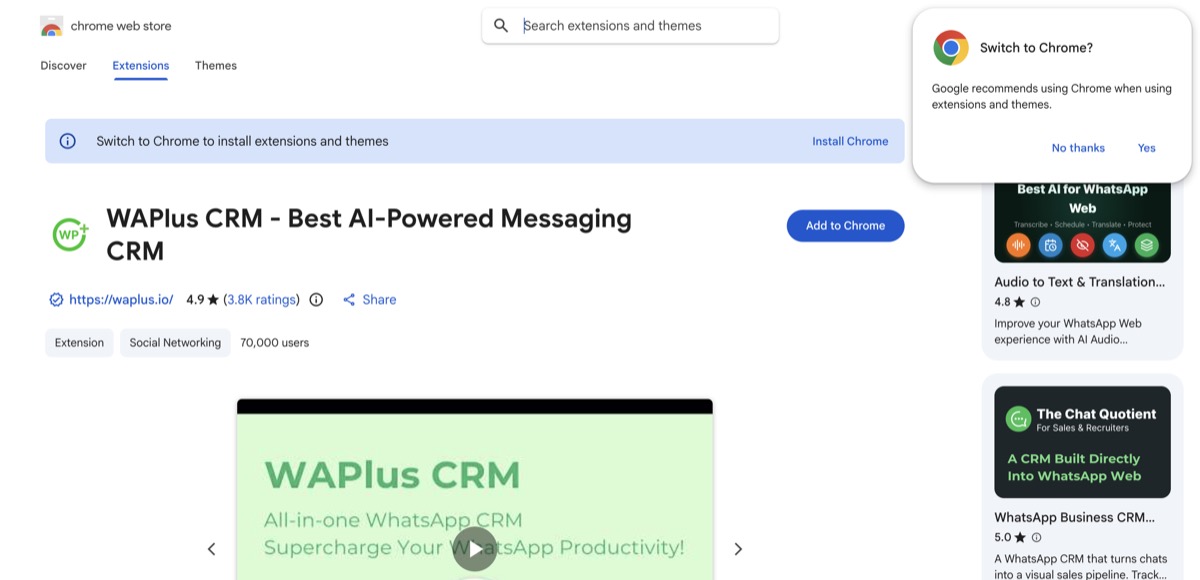Click Yes in the Switch to Chrome popup

pos(1146,148)
